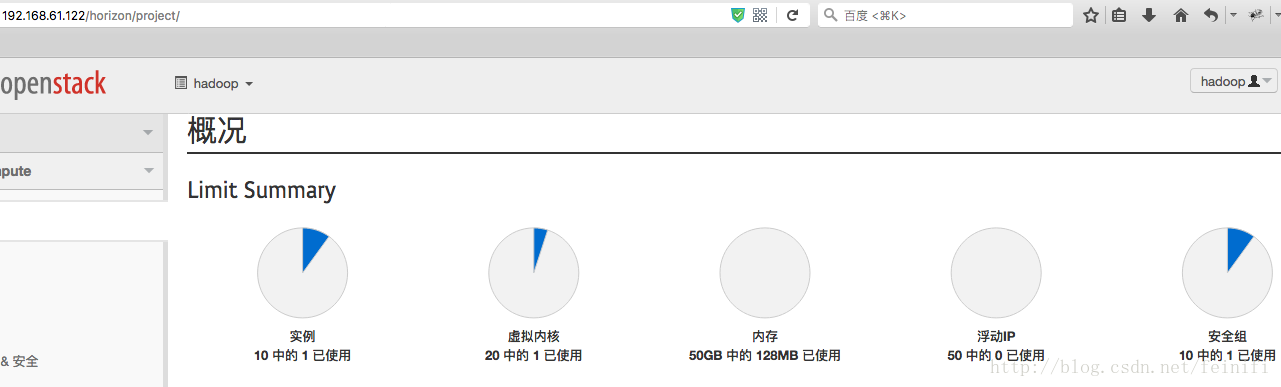Click the Baidu search input field

click(945, 15)
